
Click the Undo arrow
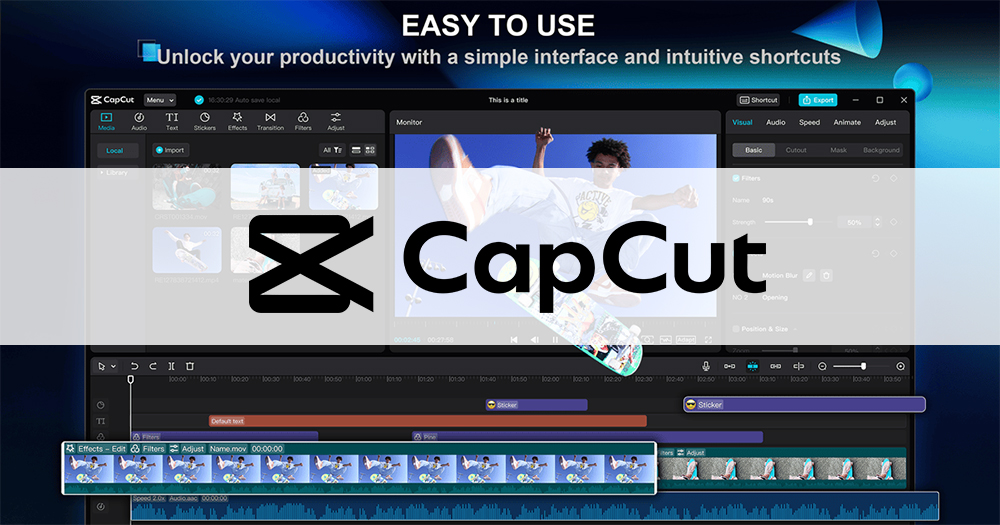[x=135, y=366]
